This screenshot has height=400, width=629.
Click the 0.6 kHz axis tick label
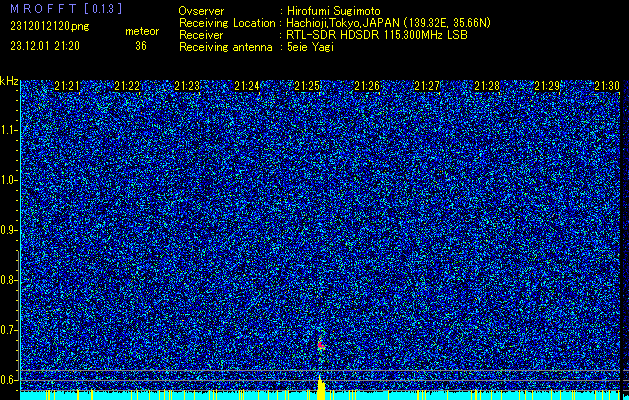coord(8,380)
